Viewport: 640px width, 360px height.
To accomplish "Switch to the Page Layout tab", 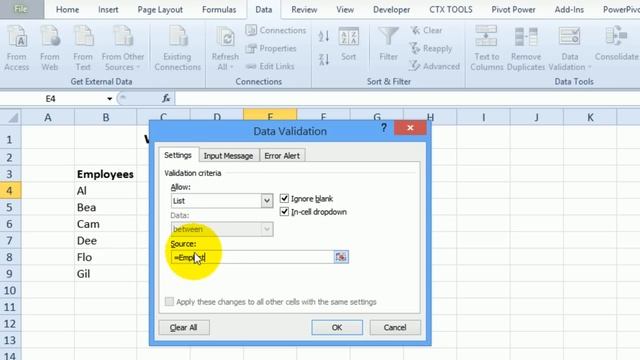I will click(160, 9).
